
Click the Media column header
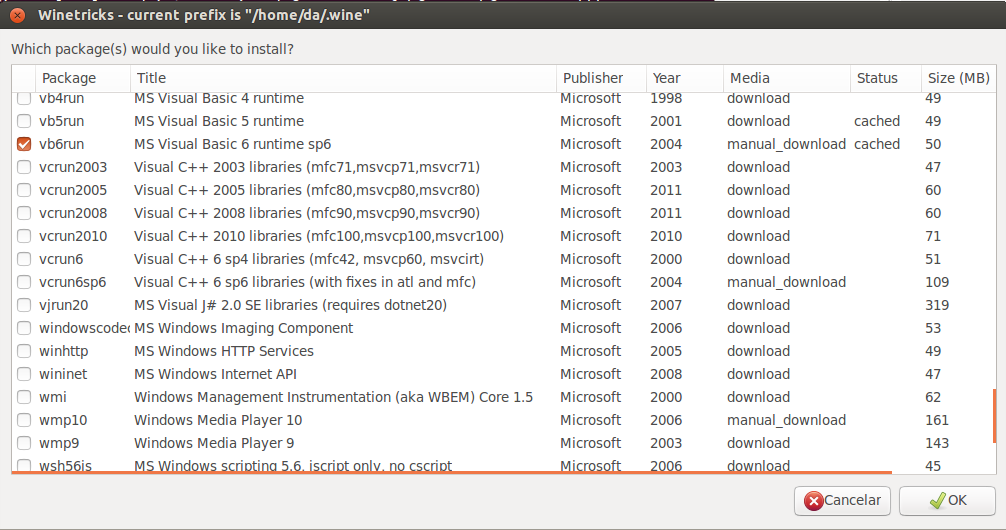click(x=787, y=78)
